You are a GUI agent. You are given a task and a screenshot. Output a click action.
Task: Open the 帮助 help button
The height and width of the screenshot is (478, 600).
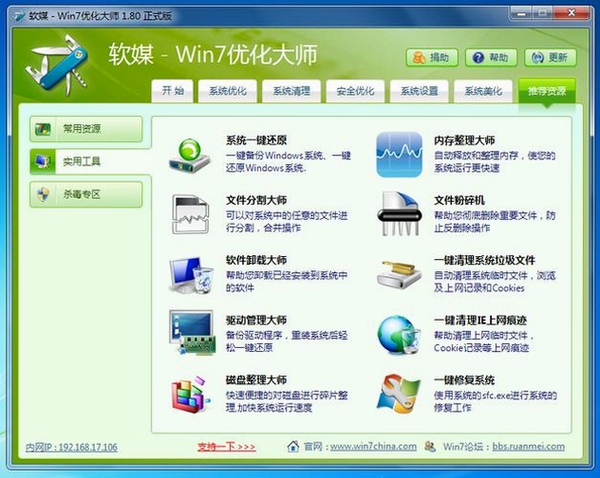click(491, 58)
